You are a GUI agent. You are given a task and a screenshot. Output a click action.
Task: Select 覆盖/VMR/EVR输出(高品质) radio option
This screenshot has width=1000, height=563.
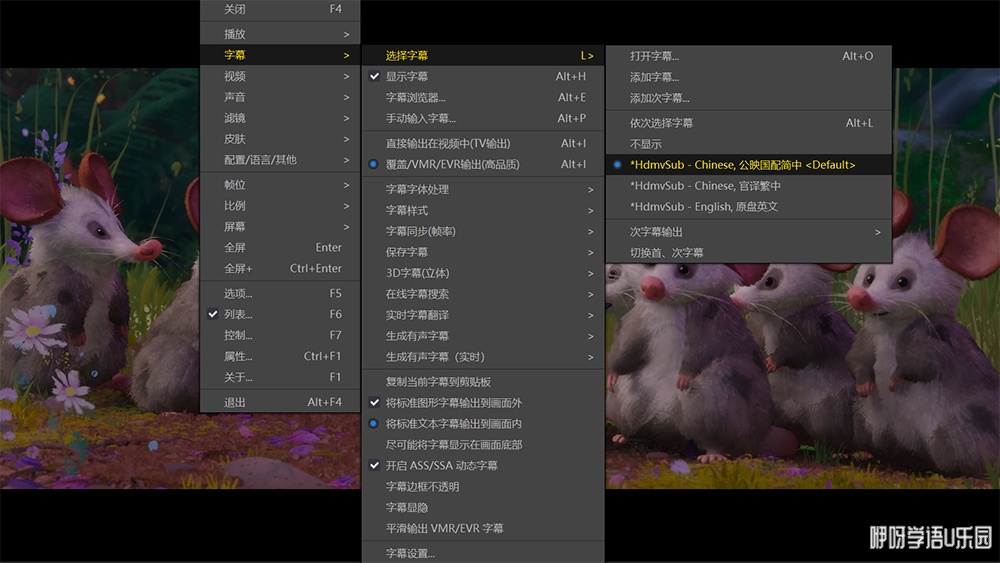point(452,164)
